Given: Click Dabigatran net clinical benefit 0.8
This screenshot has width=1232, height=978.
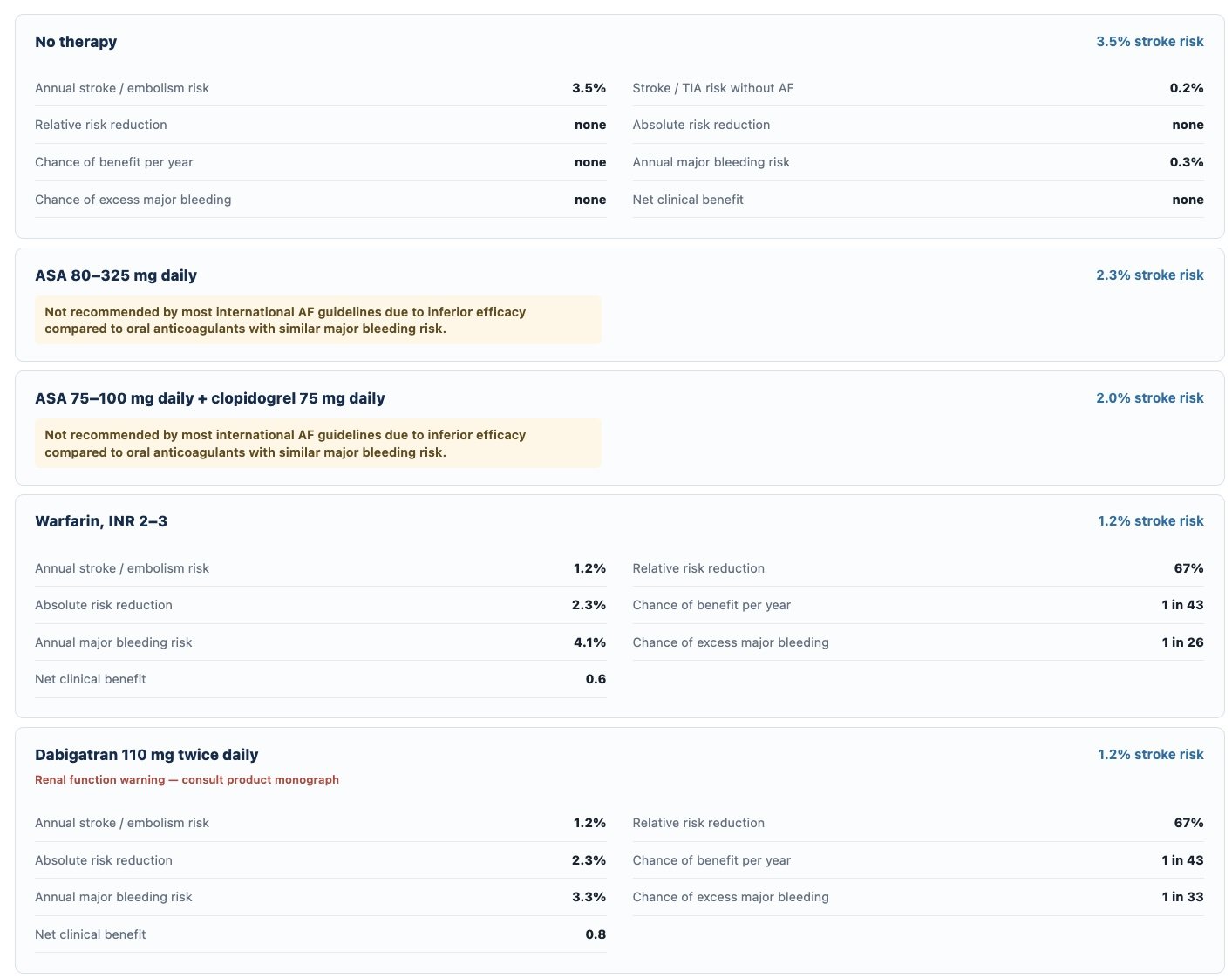Looking at the screenshot, I should [x=596, y=934].
